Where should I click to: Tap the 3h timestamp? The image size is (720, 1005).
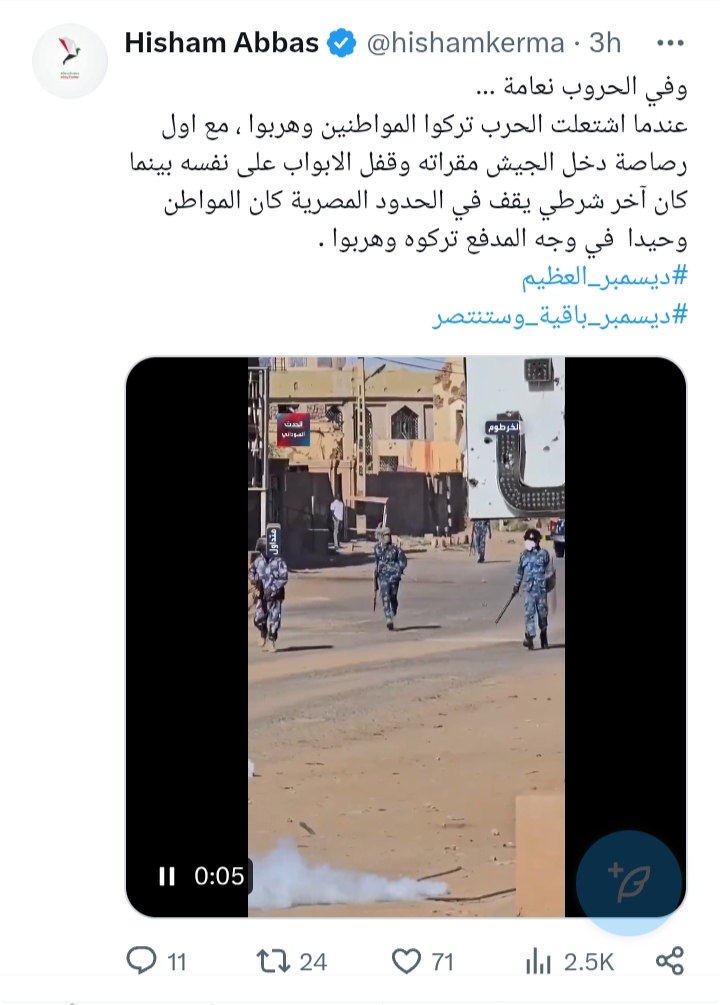[605, 43]
